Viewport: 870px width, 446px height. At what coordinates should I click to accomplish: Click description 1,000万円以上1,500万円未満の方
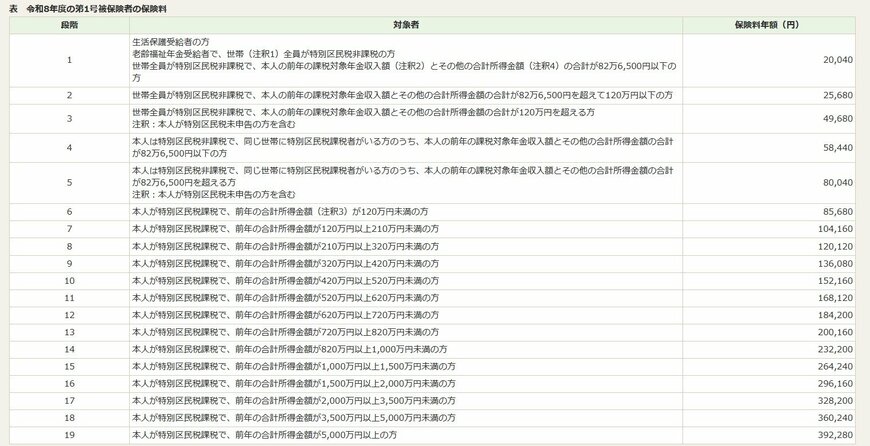295,367
